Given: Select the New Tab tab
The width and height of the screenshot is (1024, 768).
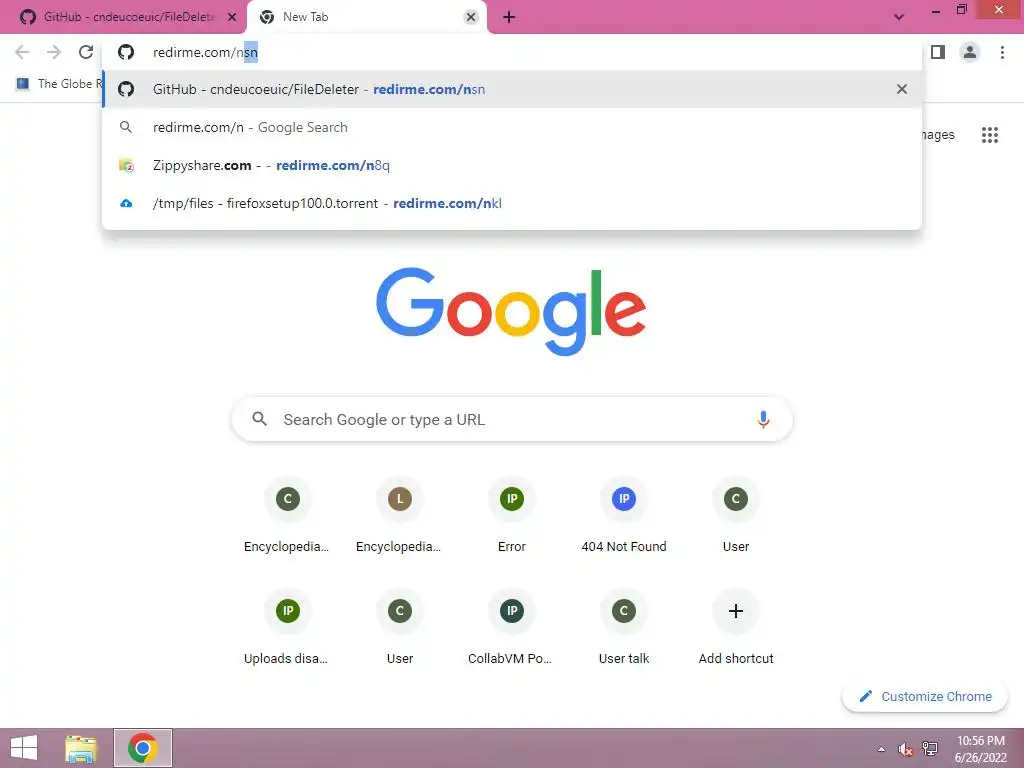Looking at the screenshot, I should [x=366, y=17].
